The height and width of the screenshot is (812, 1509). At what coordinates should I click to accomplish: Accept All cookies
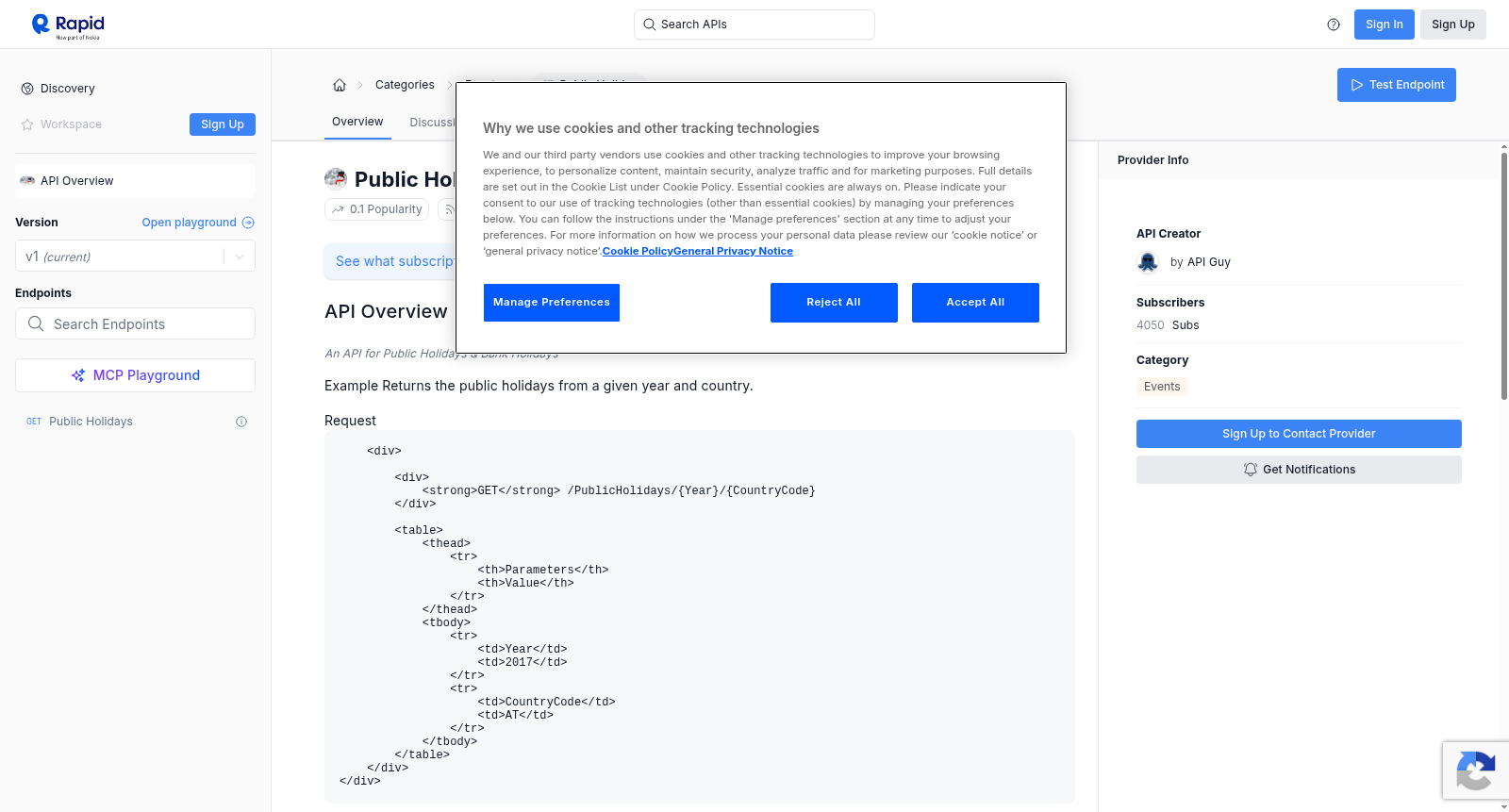(x=975, y=303)
